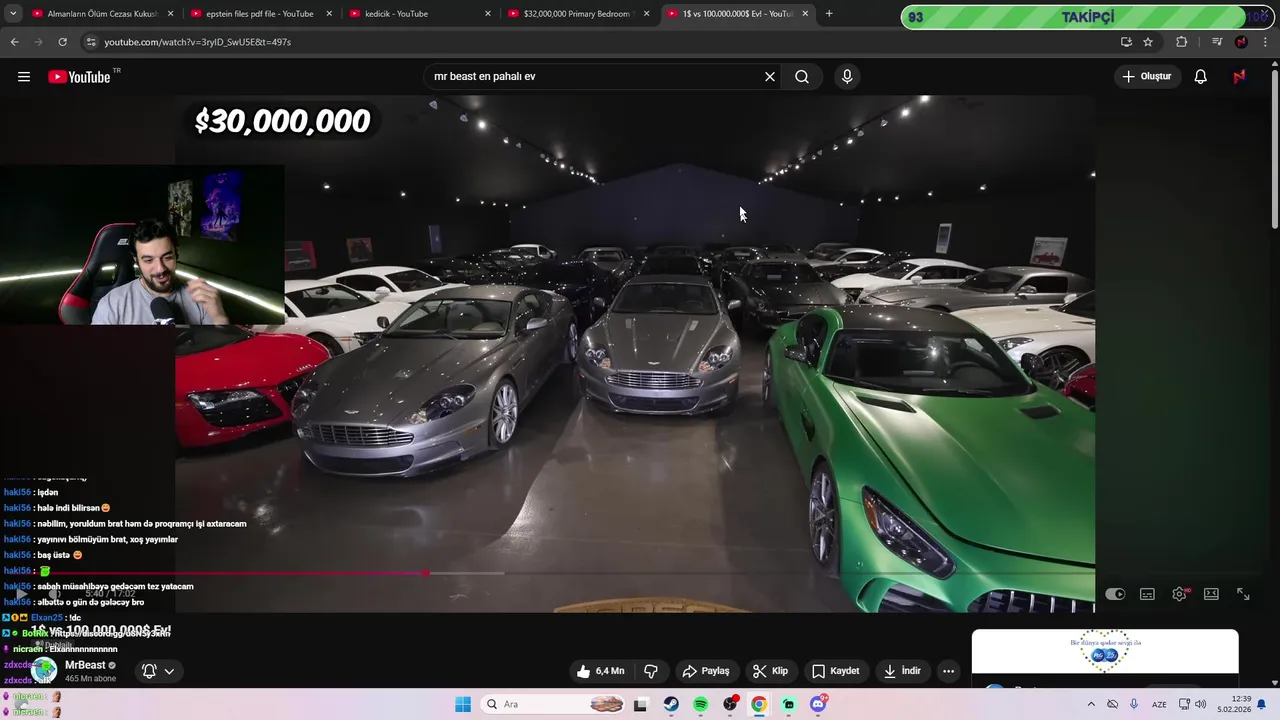Open Task View on taskbar
Screen dimensions: 1280x720
641,704
